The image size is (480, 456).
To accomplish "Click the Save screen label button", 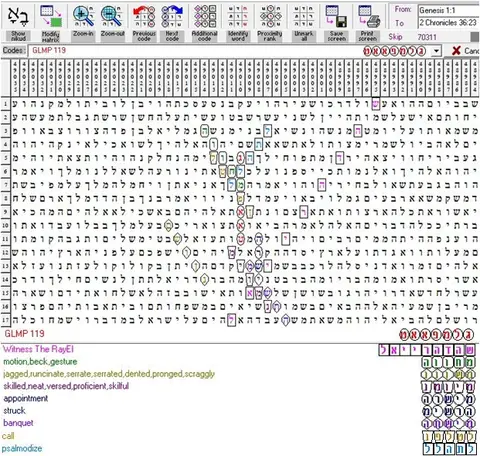I will 336,36.
